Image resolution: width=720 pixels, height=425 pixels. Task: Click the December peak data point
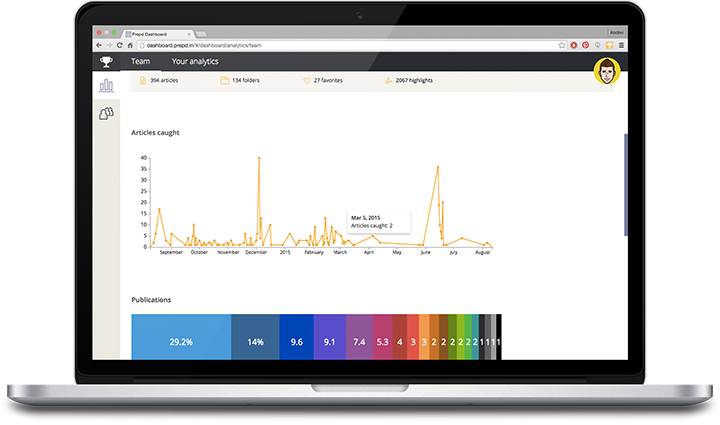click(x=259, y=158)
